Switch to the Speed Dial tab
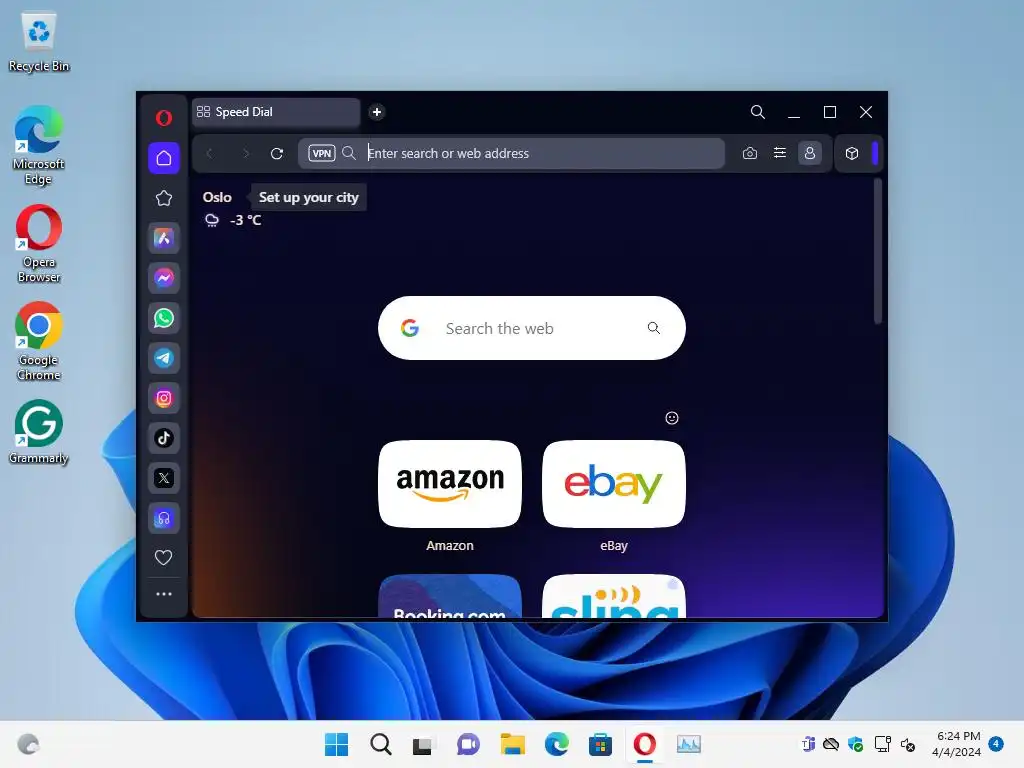The width and height of the screenshot is (1024, 768). click(276, 112)
